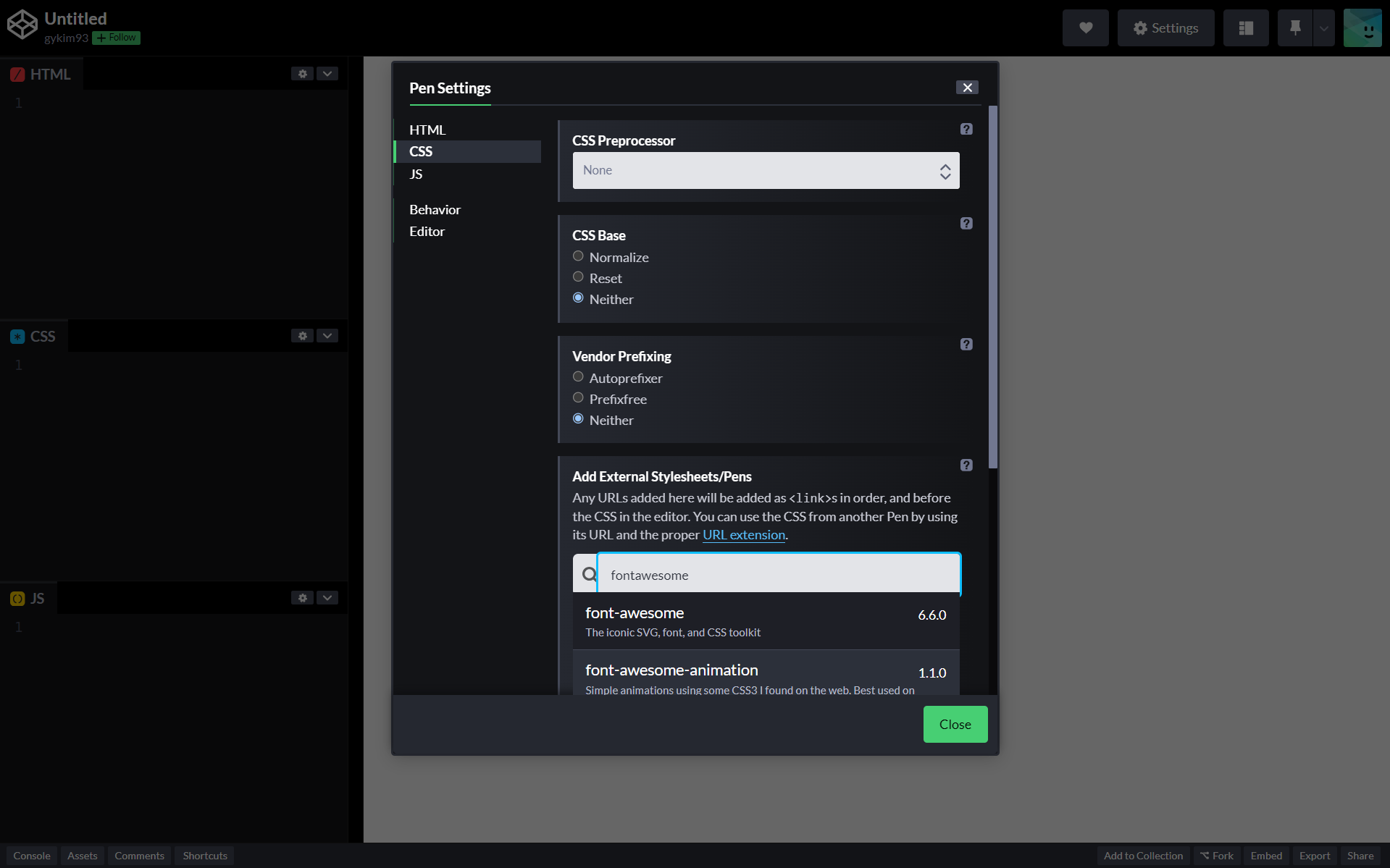This screenshot has width=1390, height=868.
Task: Open the Comments panel
Action: [139, 856]
